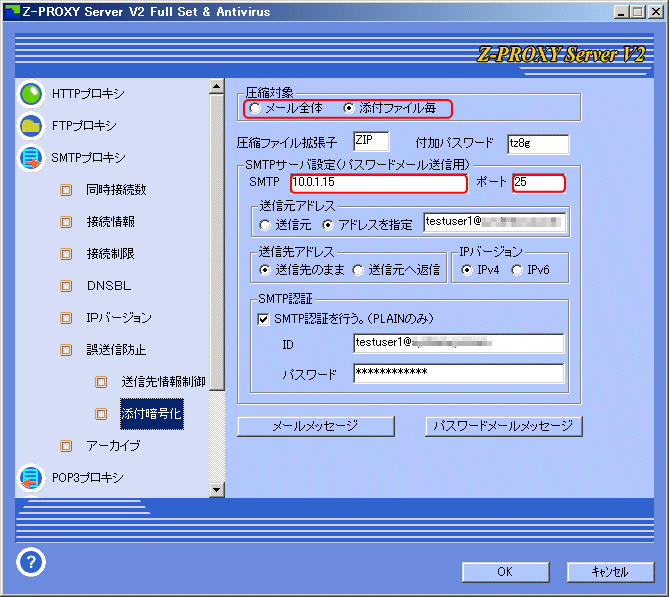Viewport: 669px width, 597px height.
Task: Open help with the question mark icon
Action: [x=31, y=562]
